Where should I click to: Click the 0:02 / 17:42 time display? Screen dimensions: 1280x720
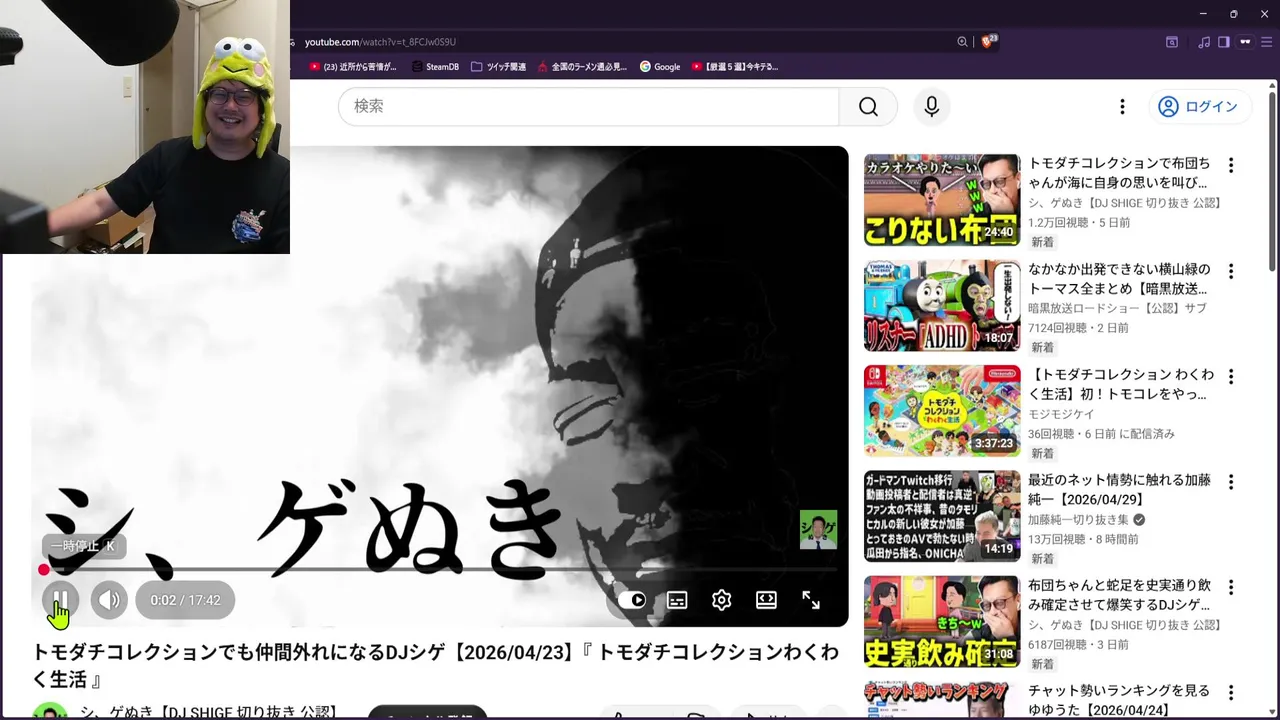185,600
